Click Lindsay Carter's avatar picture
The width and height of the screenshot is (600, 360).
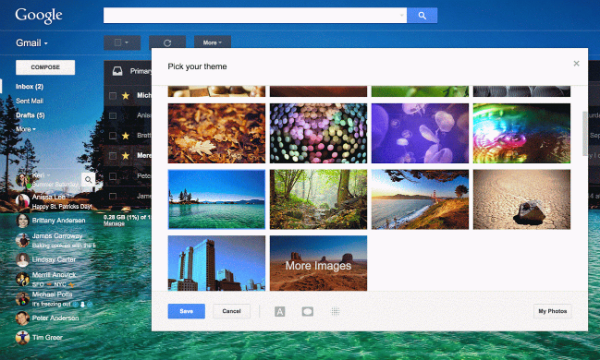[x=23, y=260]
